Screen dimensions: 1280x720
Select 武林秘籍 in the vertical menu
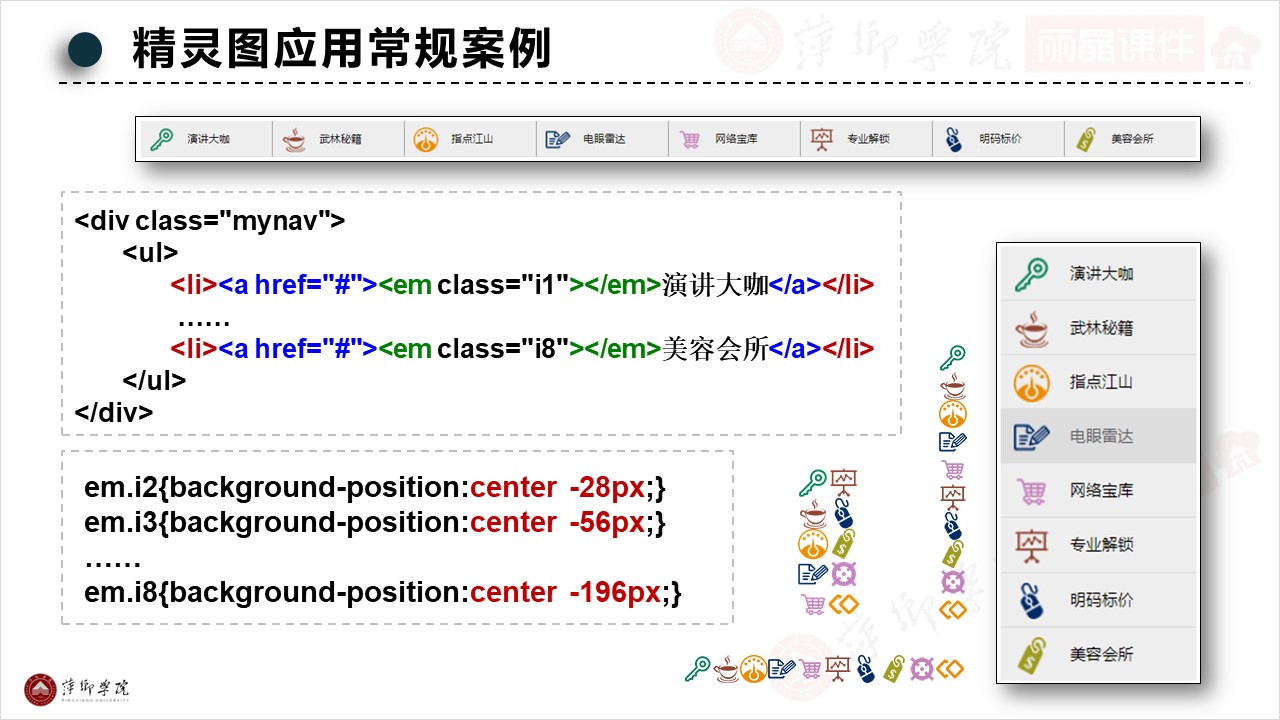tap(1099, 328)
